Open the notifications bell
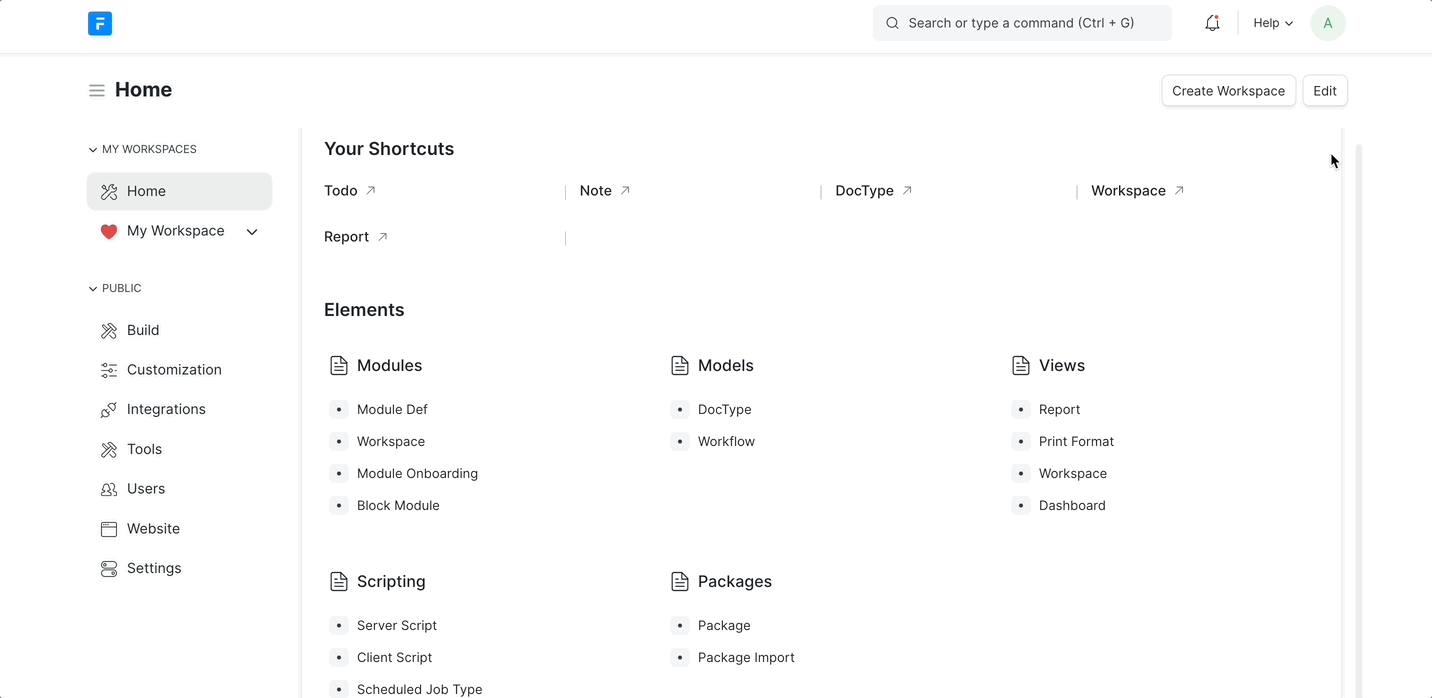The image size is (1432, 698). coord(1212,23)
